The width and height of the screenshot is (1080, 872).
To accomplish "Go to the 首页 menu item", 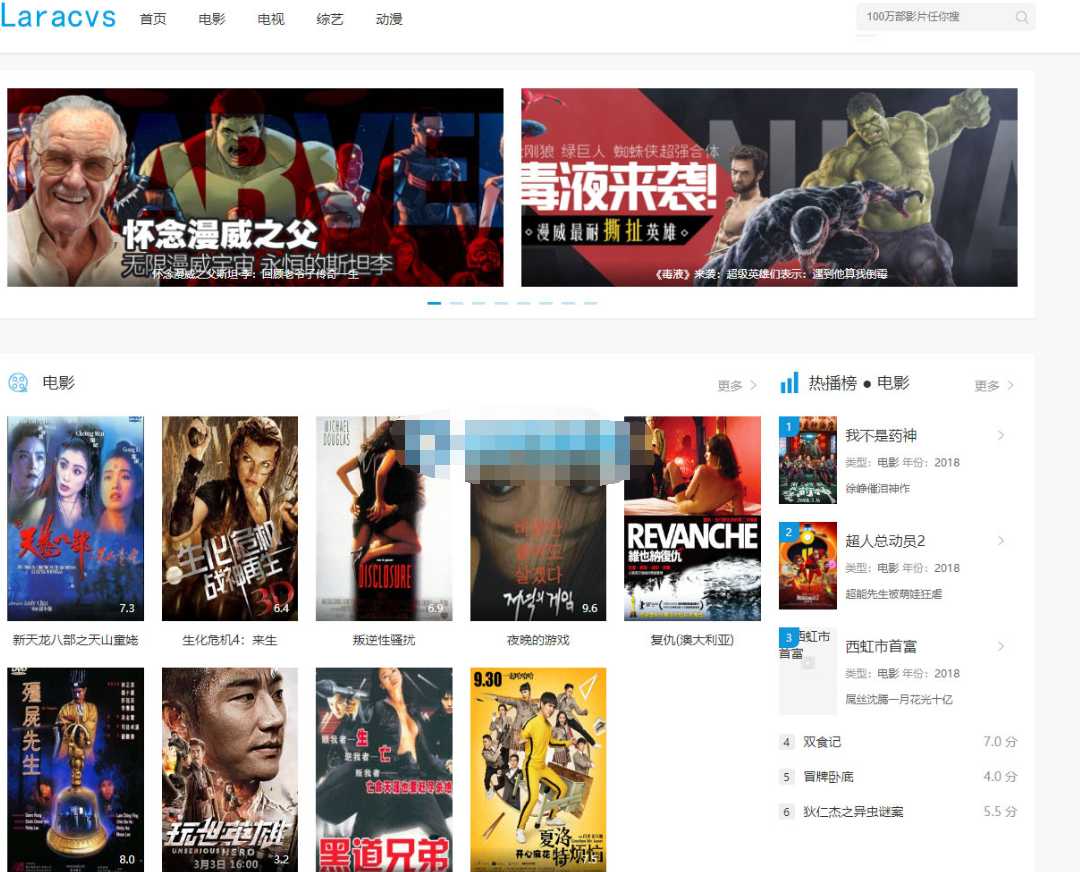I will point(153,19).
